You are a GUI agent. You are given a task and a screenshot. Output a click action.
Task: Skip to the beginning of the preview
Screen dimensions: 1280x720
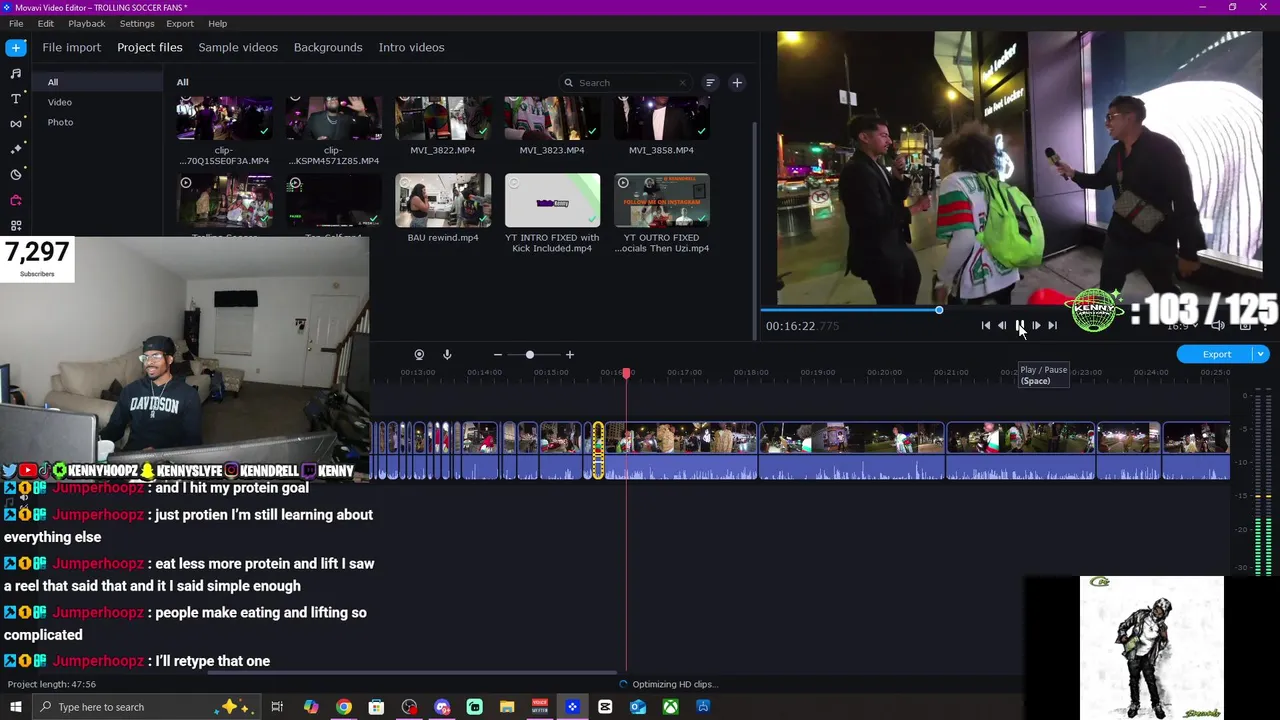[x=986, y=326]
